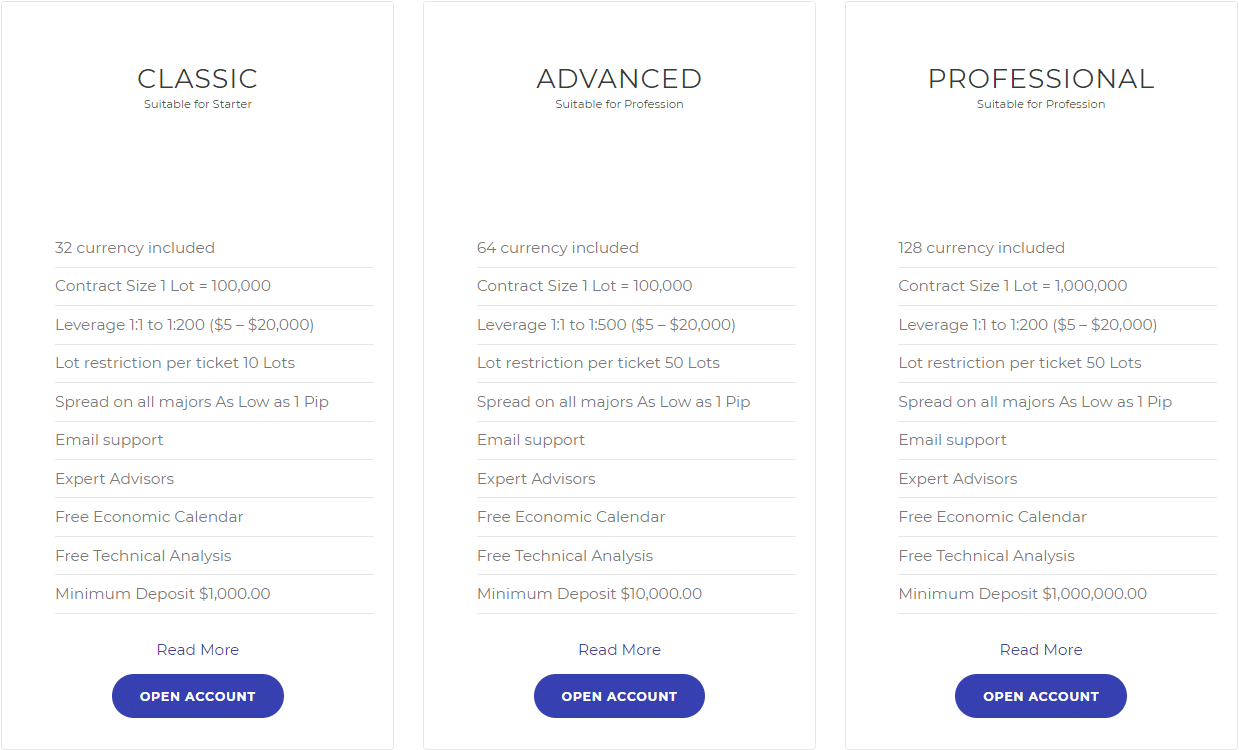Click Minimum Deposit $1,000.00 row
The image size is (1239, 750).
click(214, 594)
